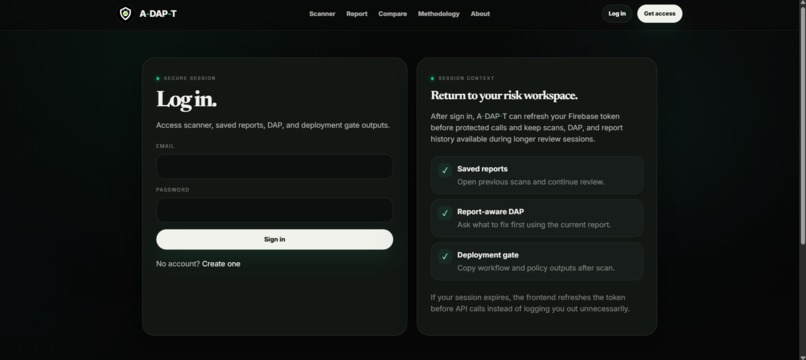Image resolution: width=806 pixels, height=360 pixels.
Task: Open the Compare section
Action: click(393, 14)
